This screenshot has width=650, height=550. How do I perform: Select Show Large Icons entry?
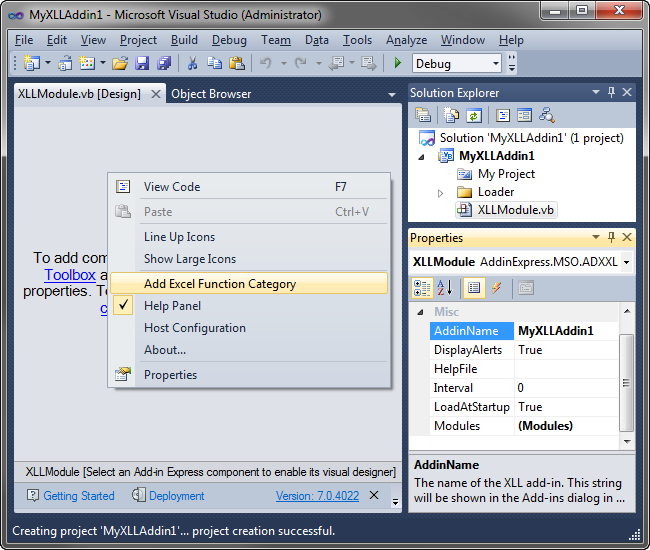click(249, 259)
